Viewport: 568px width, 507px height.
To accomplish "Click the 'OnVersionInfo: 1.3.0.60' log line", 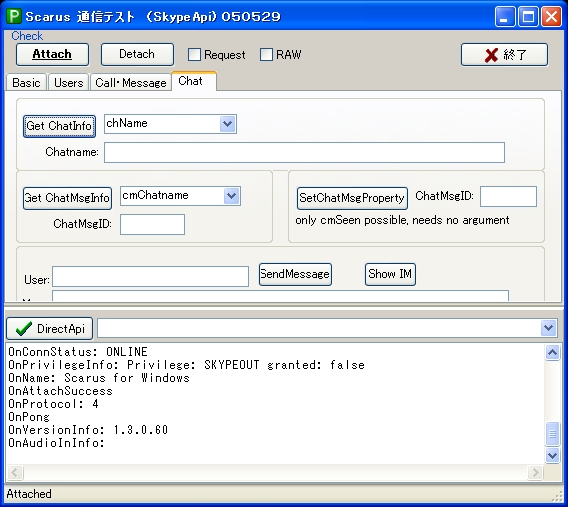I will 88,430.
